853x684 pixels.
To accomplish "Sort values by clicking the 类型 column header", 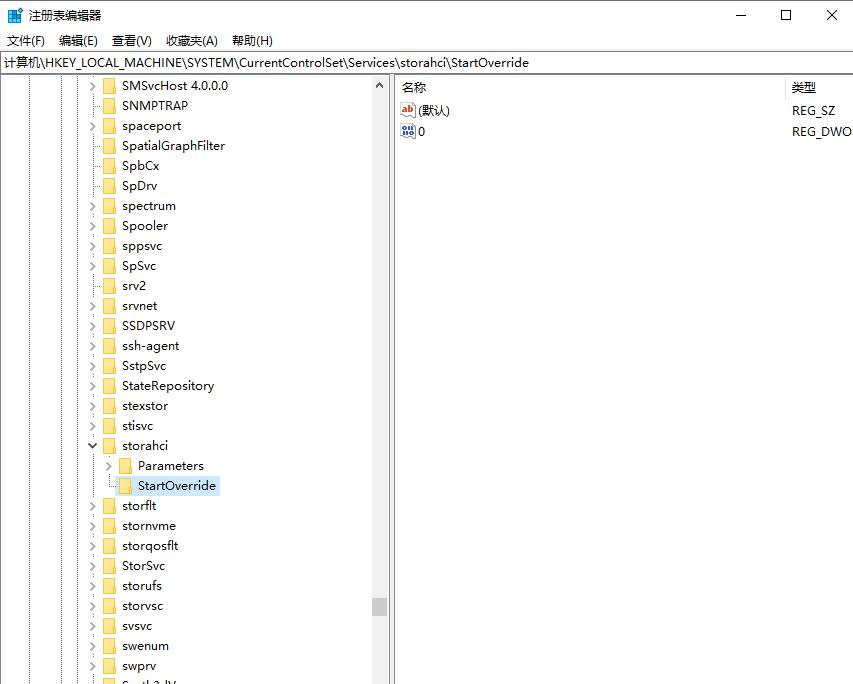I will pos(803,88).
